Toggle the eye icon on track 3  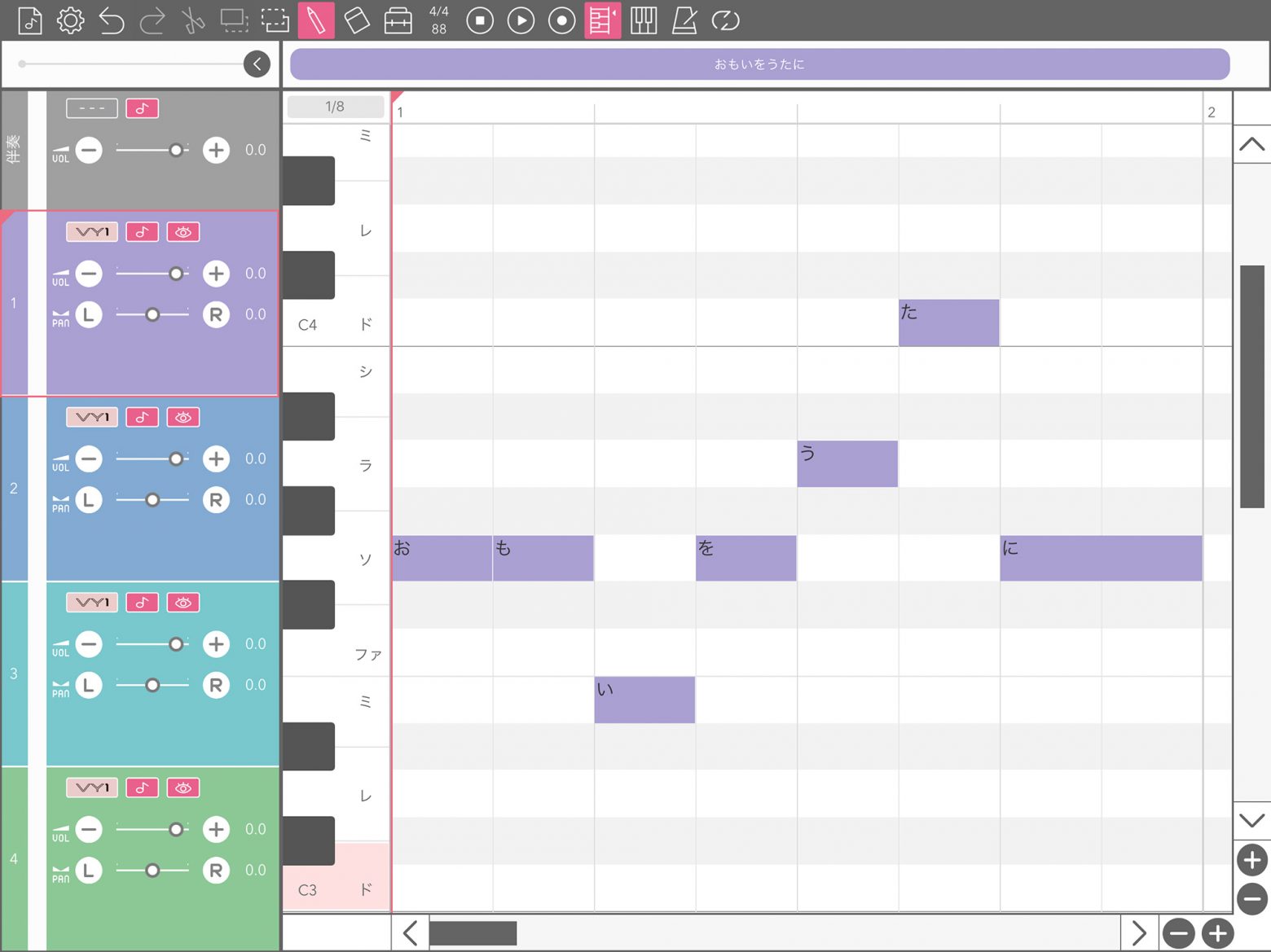click(183, 603)
